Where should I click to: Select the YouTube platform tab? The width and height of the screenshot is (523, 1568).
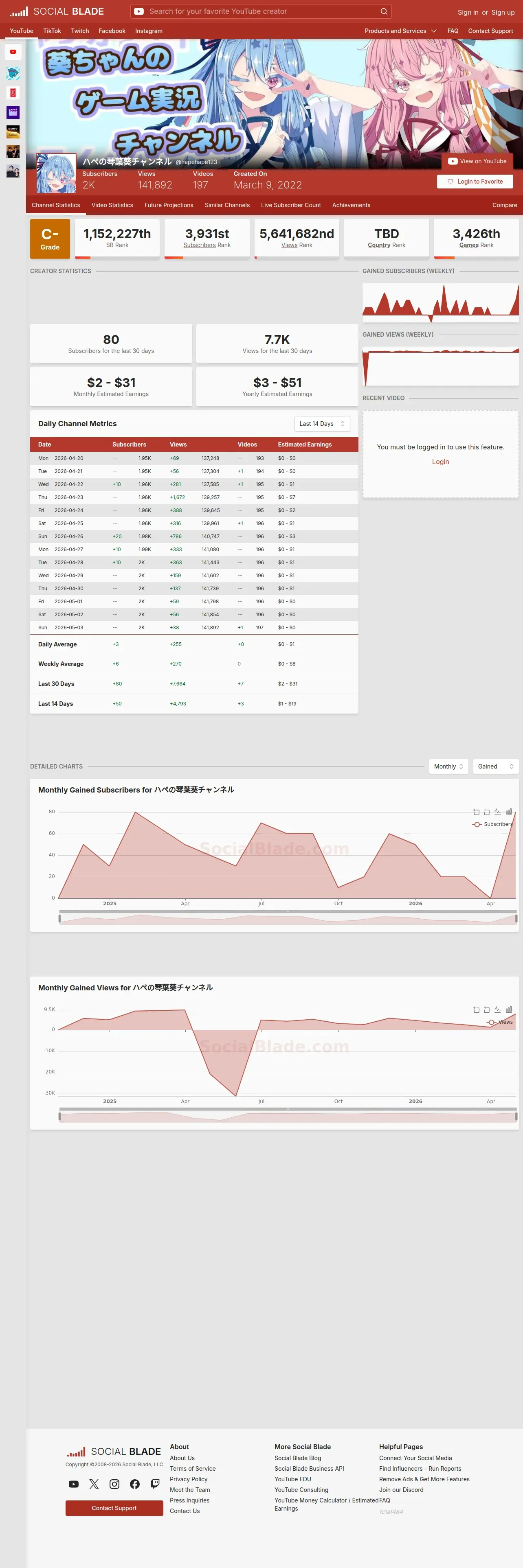(x=21, y=31)
